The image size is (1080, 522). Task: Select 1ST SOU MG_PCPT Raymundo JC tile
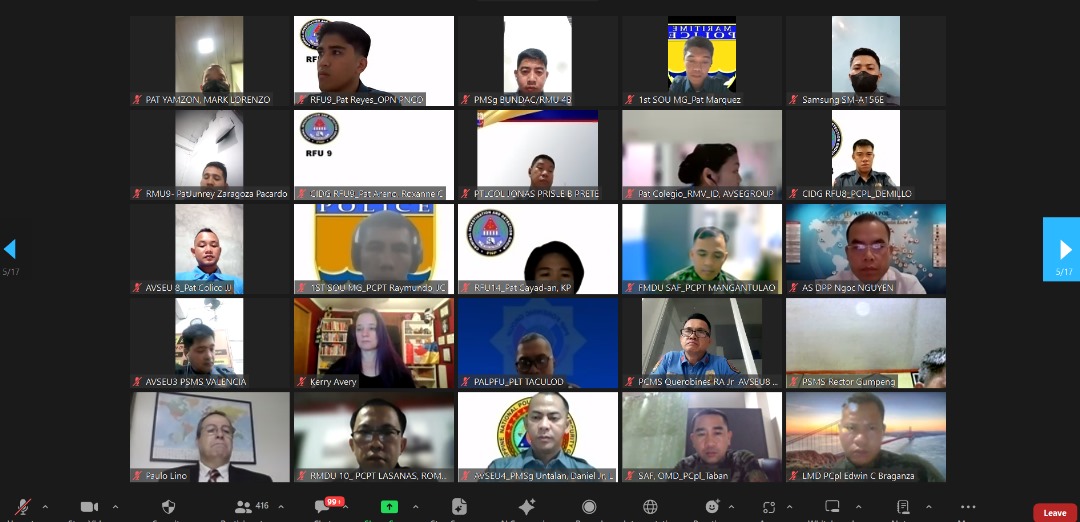click(374, 249)
